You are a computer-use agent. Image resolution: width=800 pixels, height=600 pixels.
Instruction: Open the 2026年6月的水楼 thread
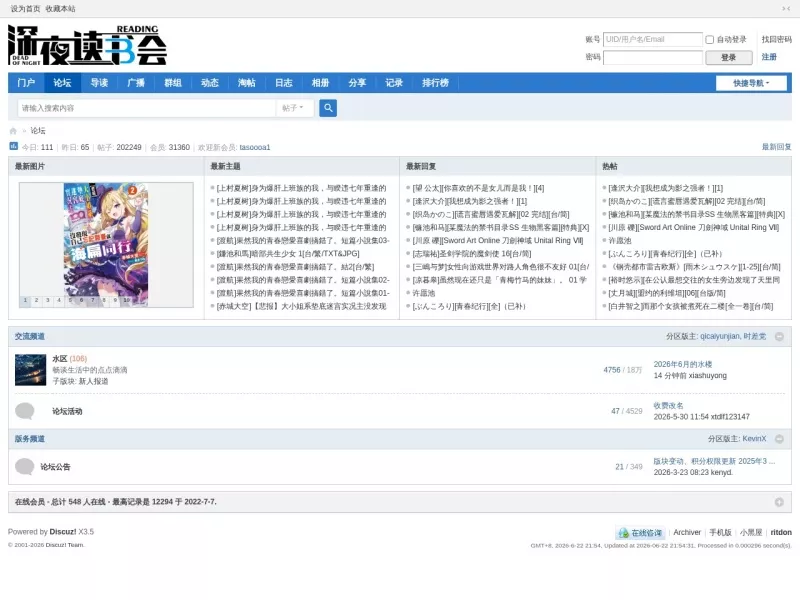click(x=683, y=364)
